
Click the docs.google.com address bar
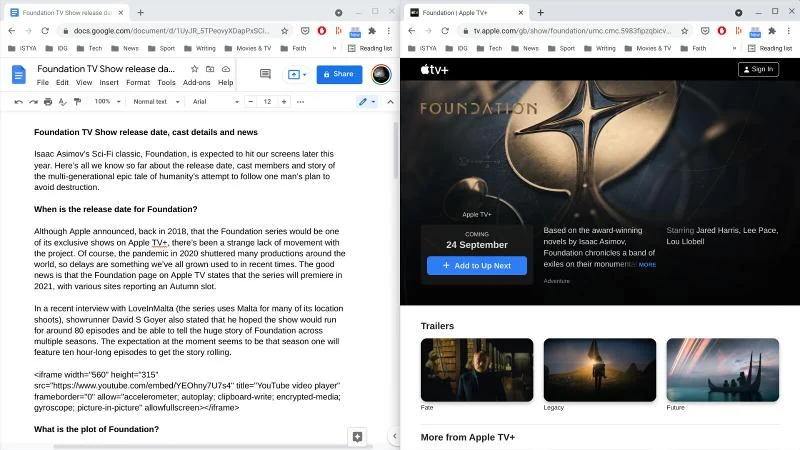[x=171, y=31]
